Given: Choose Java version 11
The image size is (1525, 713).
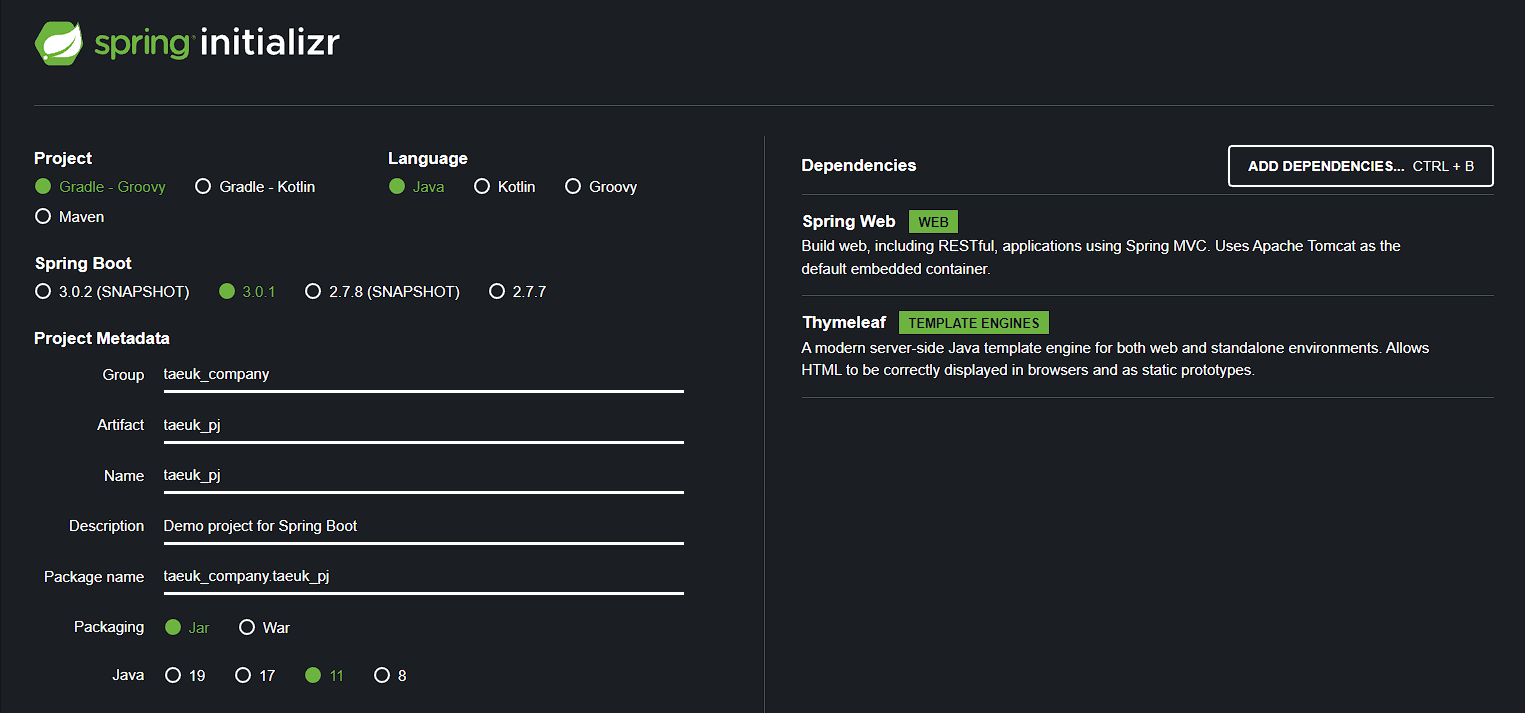Looking at the screenshot, I should [324, 676].
